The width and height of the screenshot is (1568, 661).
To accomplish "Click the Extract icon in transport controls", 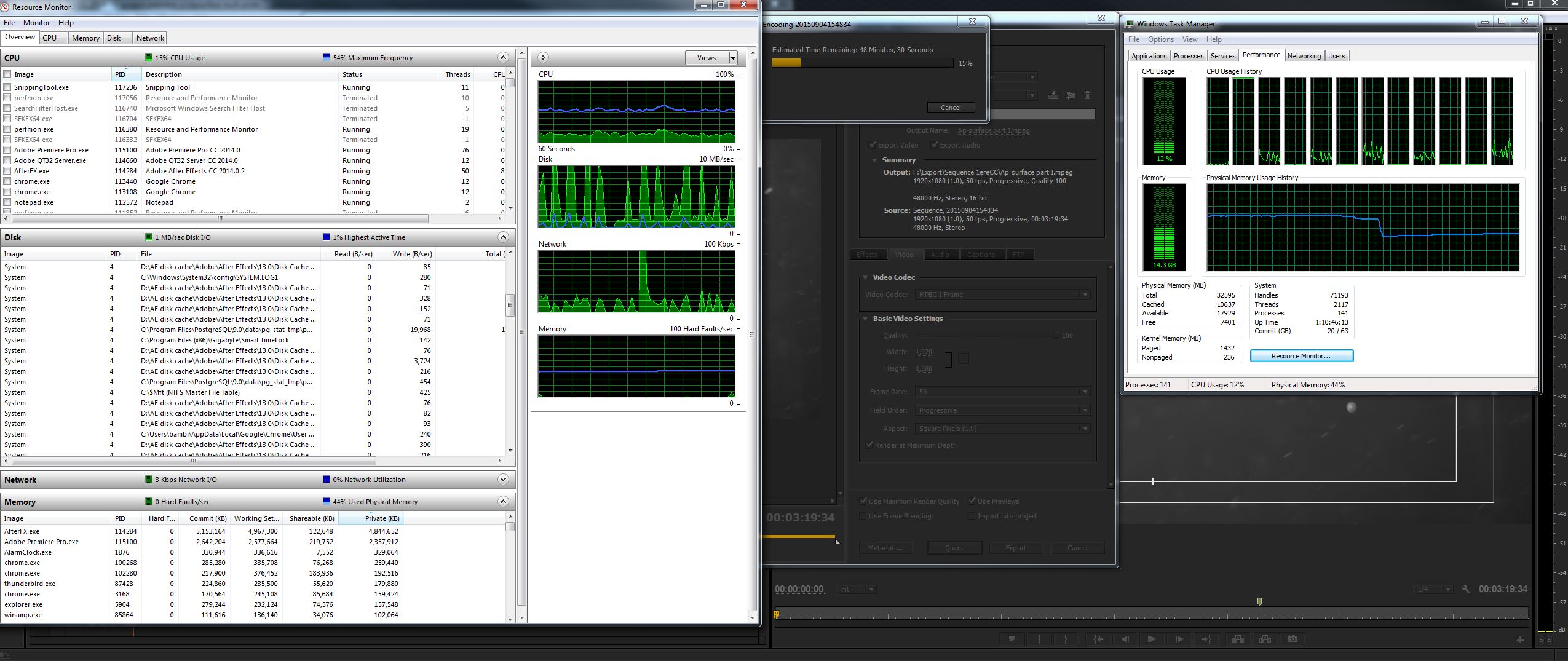I will [x=1265, y=639].
